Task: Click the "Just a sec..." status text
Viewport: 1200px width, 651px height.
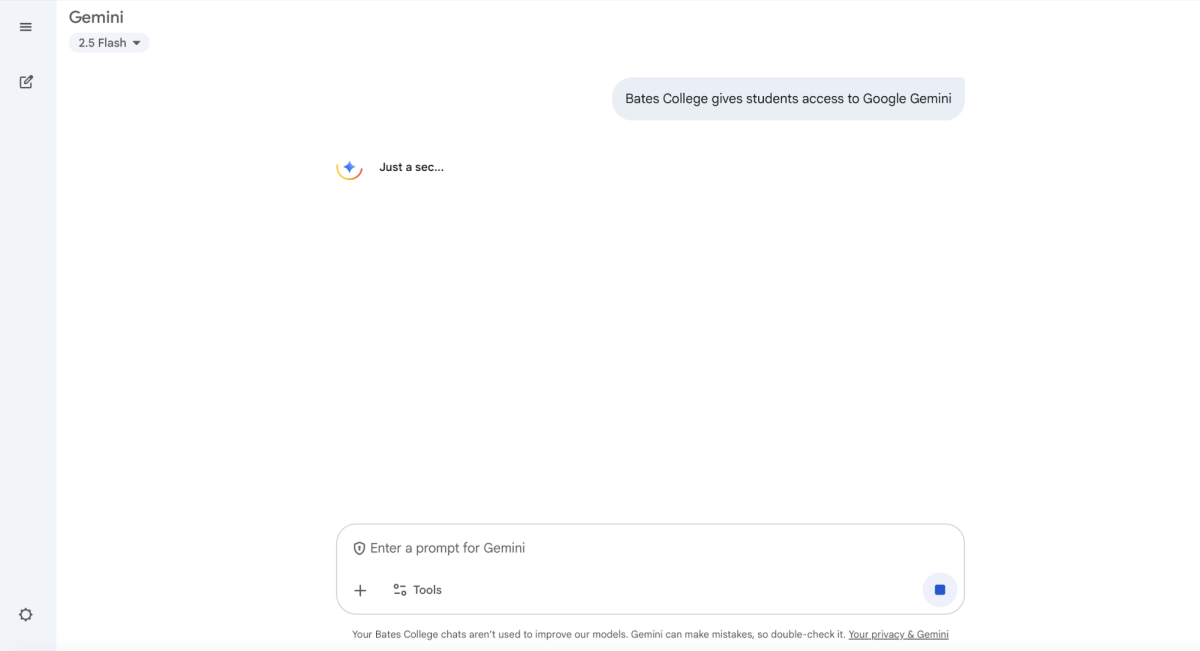Action: 411,167
